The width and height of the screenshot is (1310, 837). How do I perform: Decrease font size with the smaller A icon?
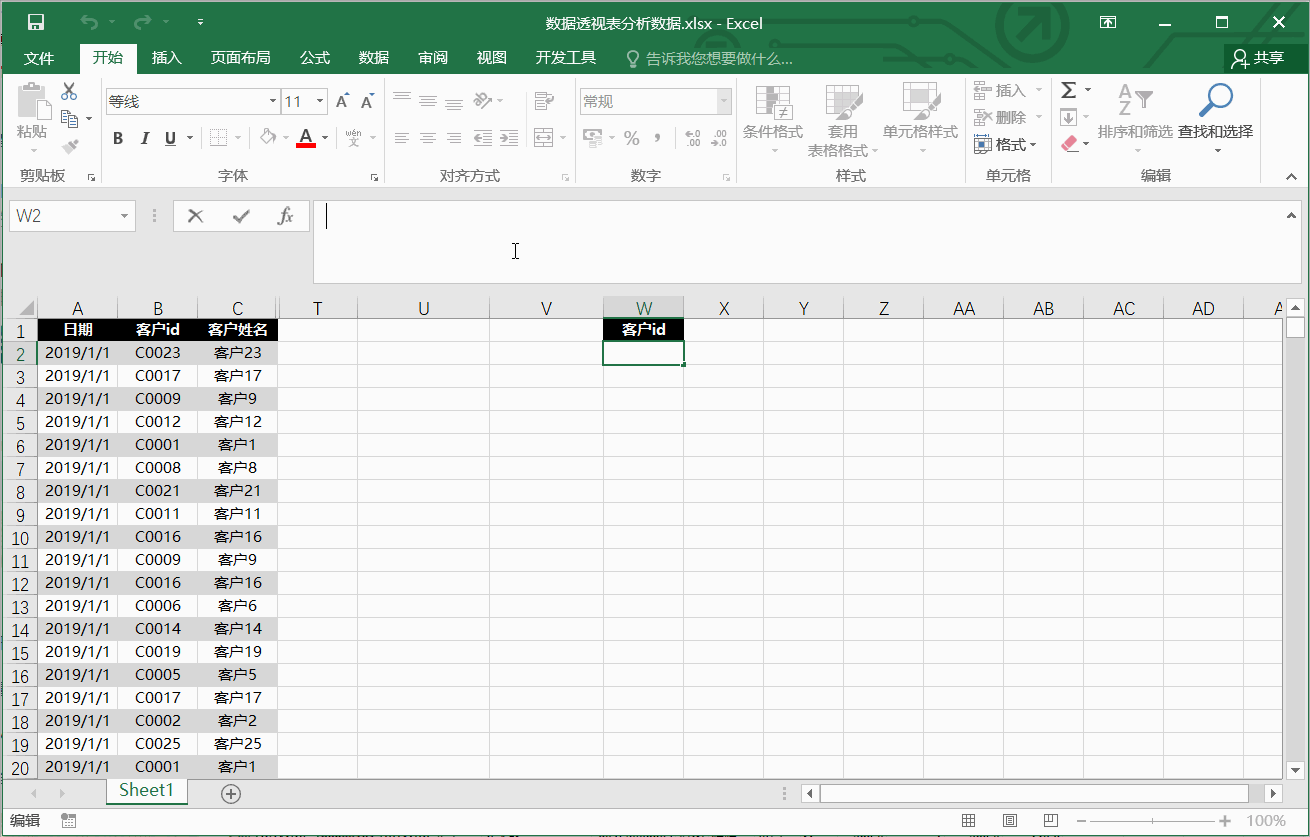pyautogui.click(x=367, y=101)
